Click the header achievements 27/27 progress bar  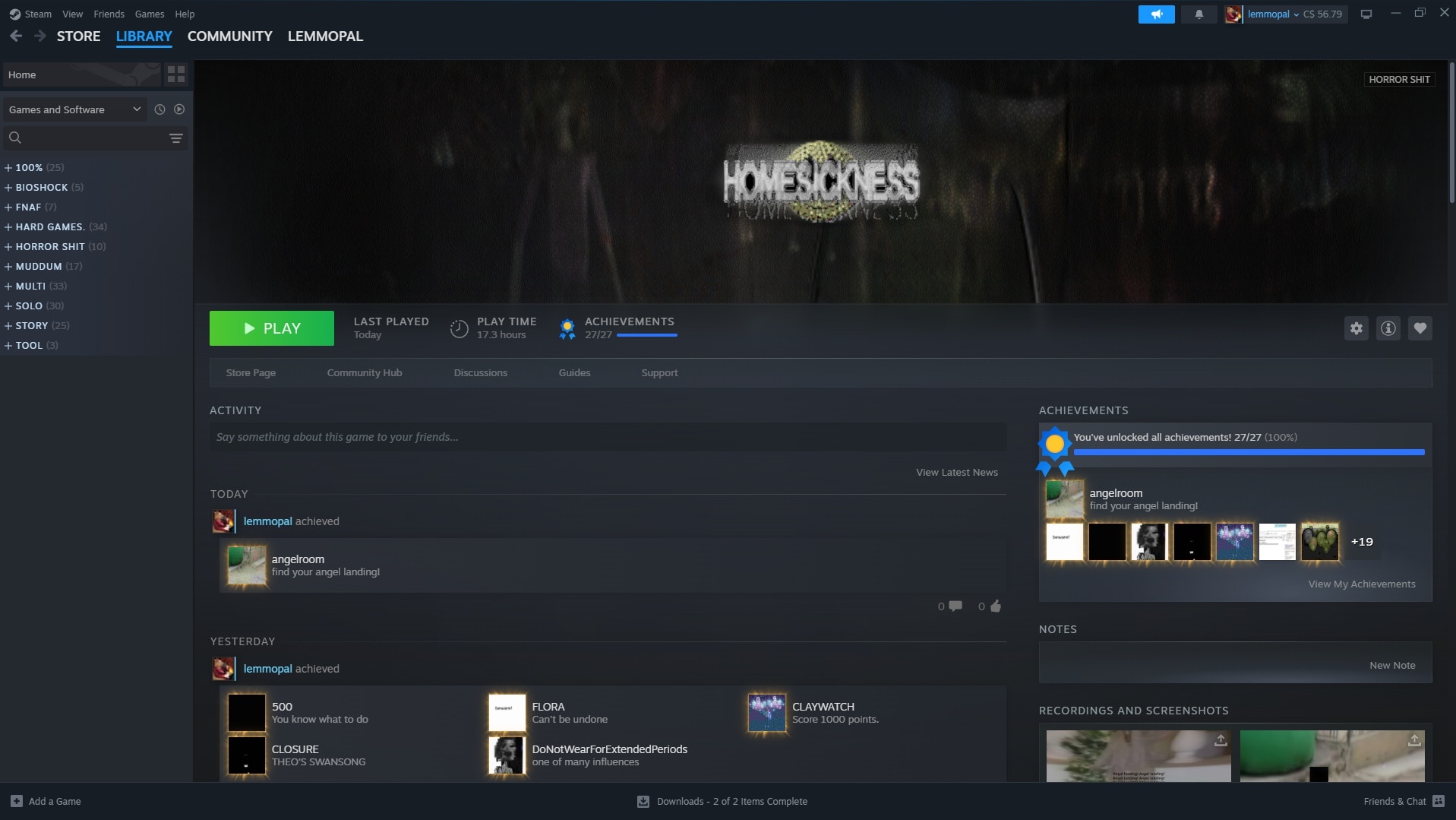646,335
